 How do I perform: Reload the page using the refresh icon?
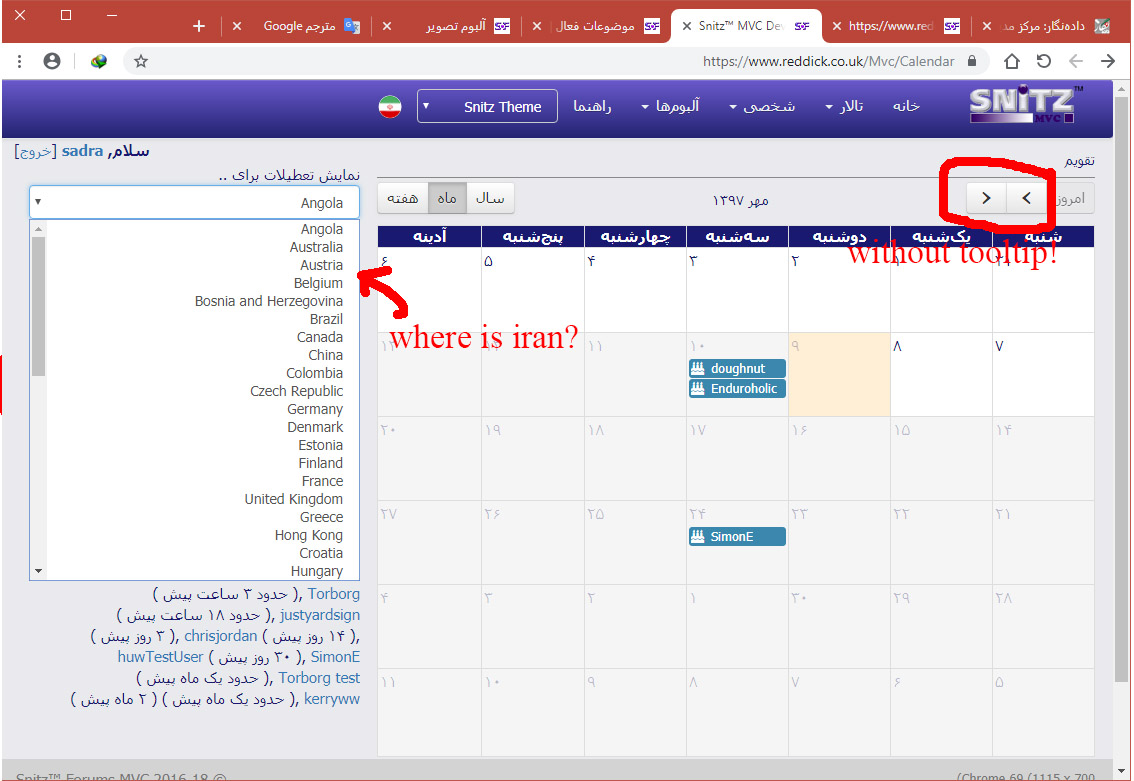1043,61
